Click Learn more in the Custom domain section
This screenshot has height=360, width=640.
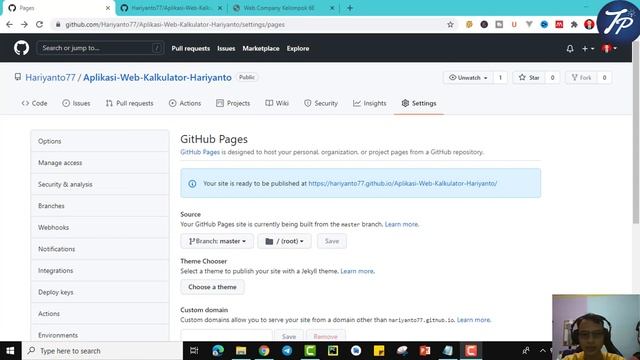point(473,320)
